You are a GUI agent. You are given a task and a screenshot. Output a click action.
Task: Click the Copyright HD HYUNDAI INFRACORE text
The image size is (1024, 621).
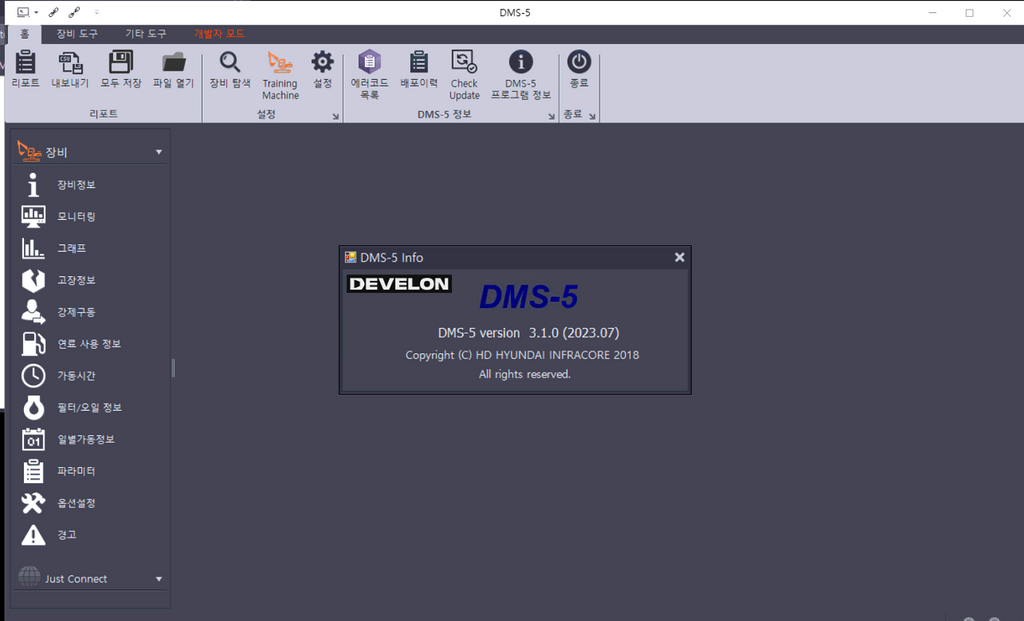click(x=522, y=355)
